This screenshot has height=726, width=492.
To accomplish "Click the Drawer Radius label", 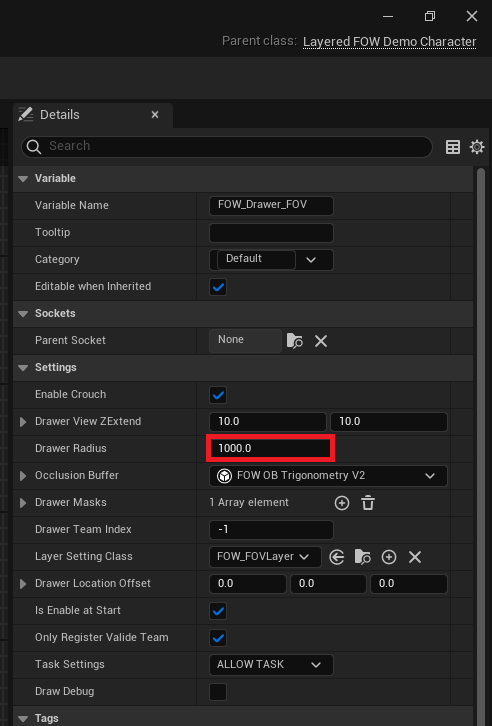I will (71, 449).
